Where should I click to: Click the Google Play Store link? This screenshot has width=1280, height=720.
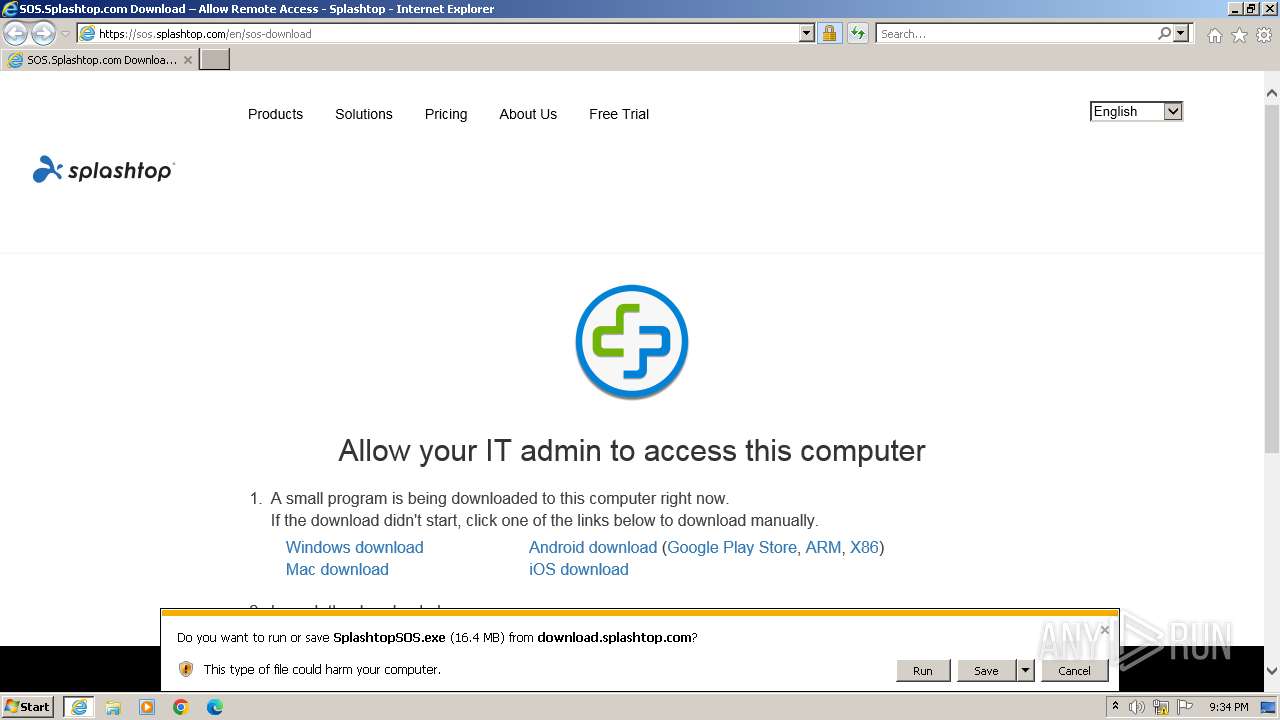click(732, 547)
